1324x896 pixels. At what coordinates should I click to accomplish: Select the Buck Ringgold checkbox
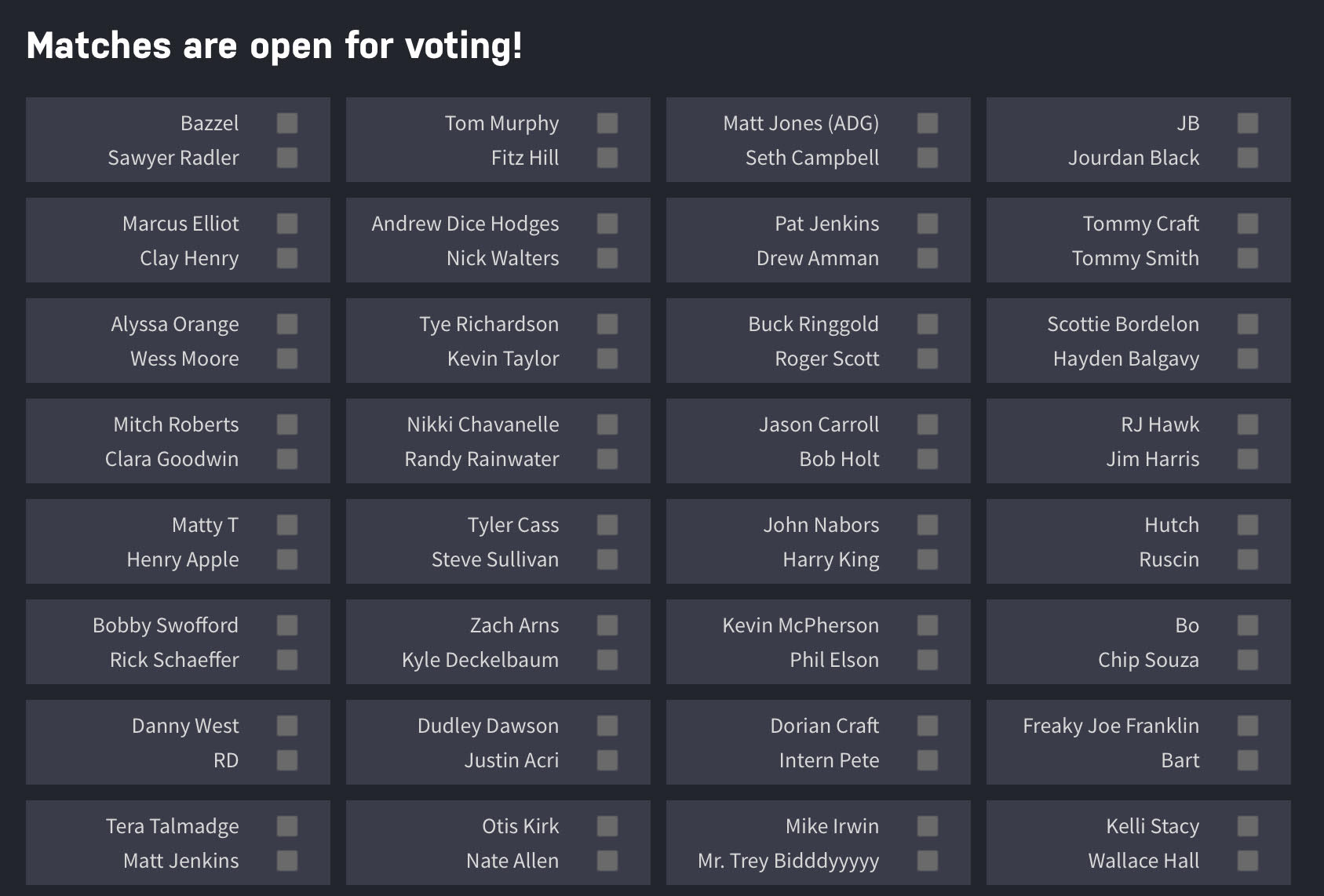(928, 324)
